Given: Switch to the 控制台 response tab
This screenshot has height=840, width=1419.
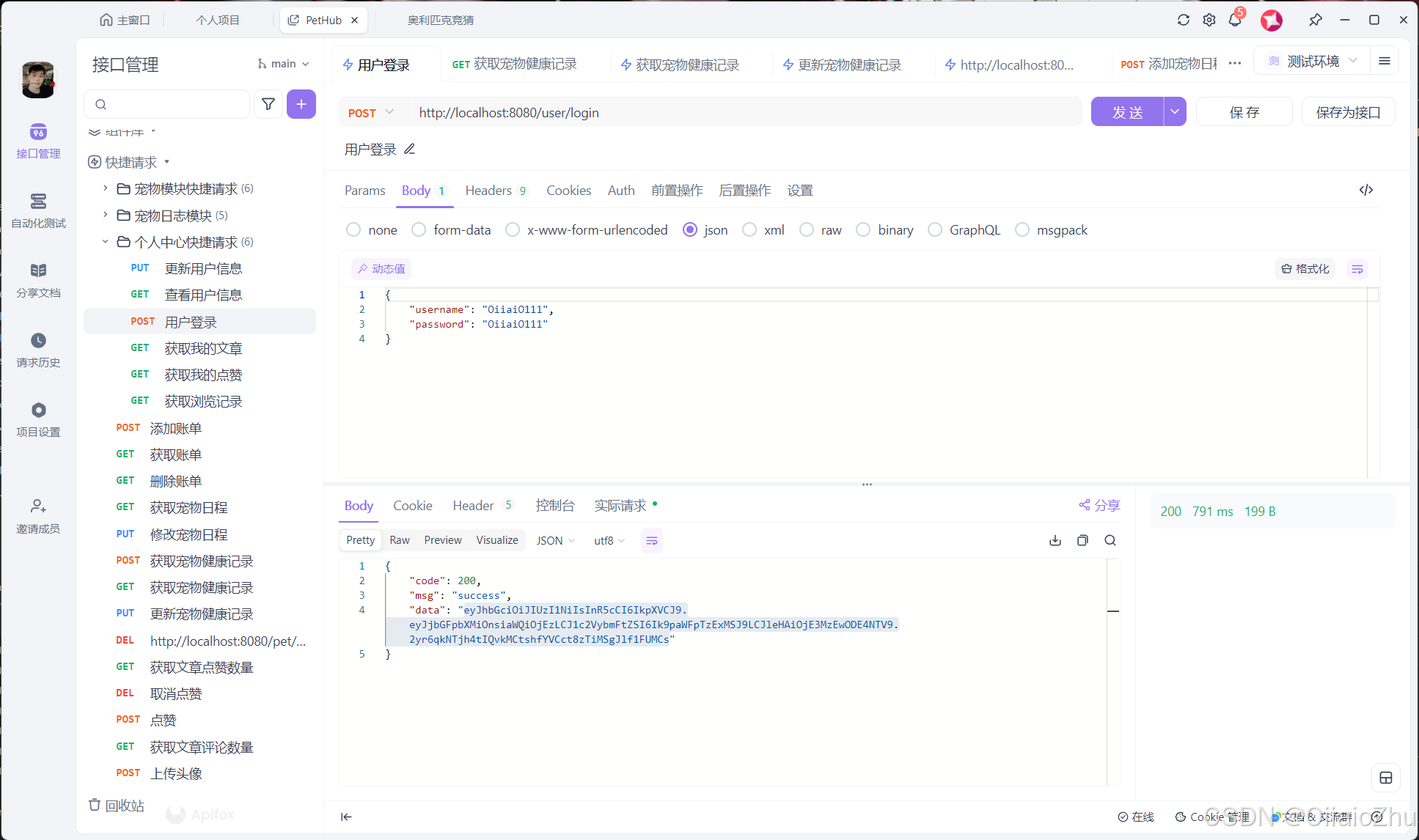Looking at the screenshot, I should (555, 505).
